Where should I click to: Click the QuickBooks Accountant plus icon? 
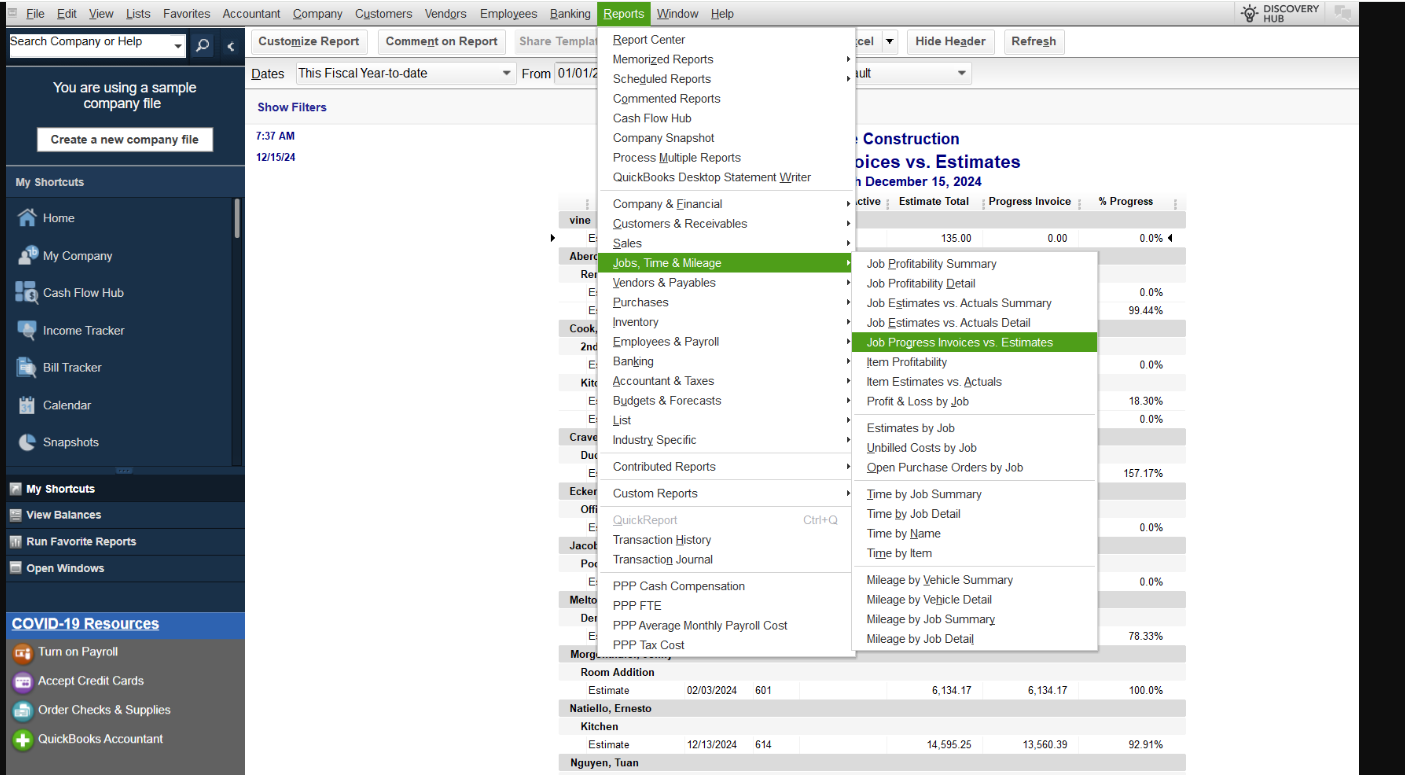(x=22, y=740)
